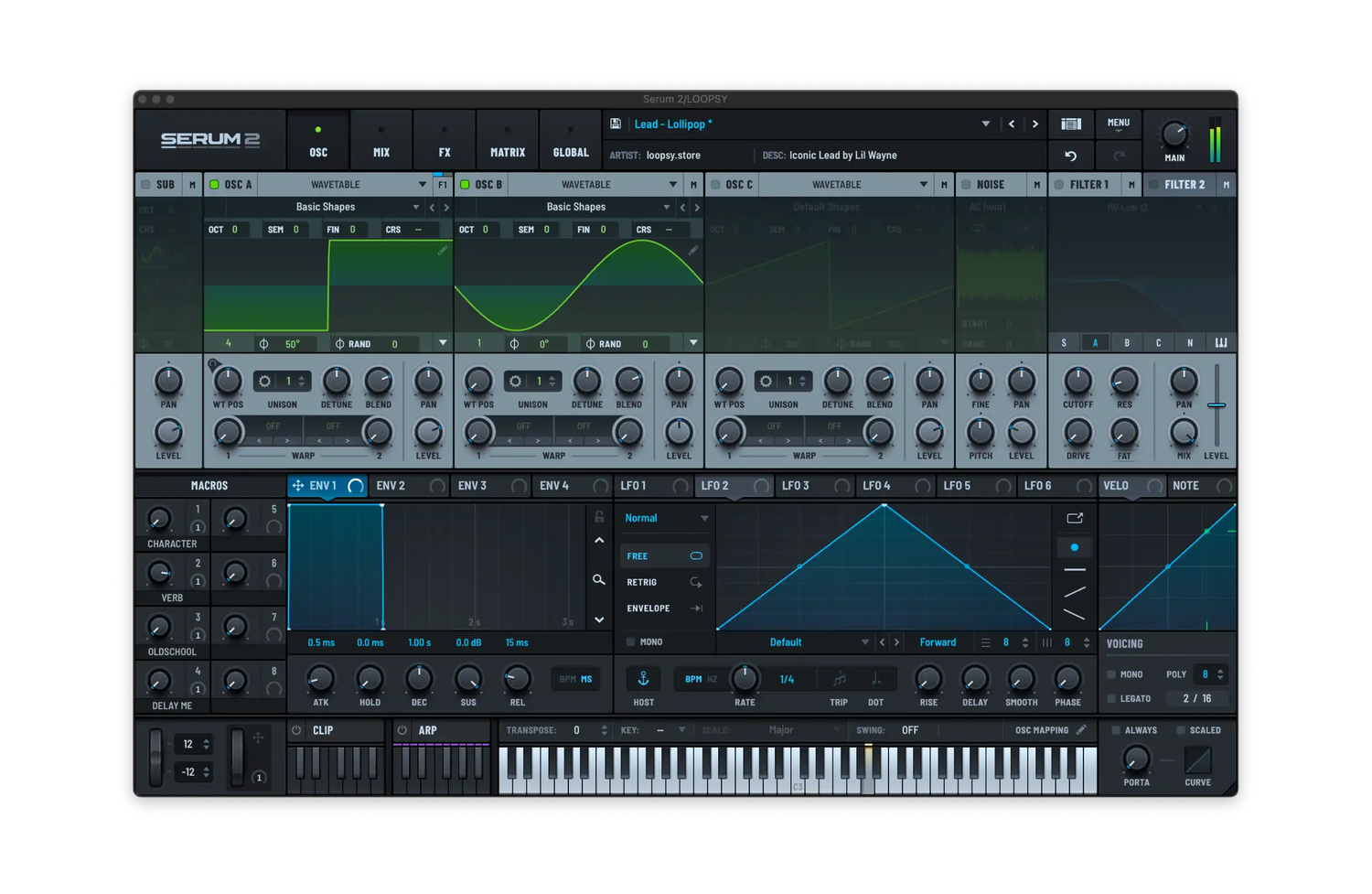Select the ramp up LFO shape tool

coord(1075,592)
